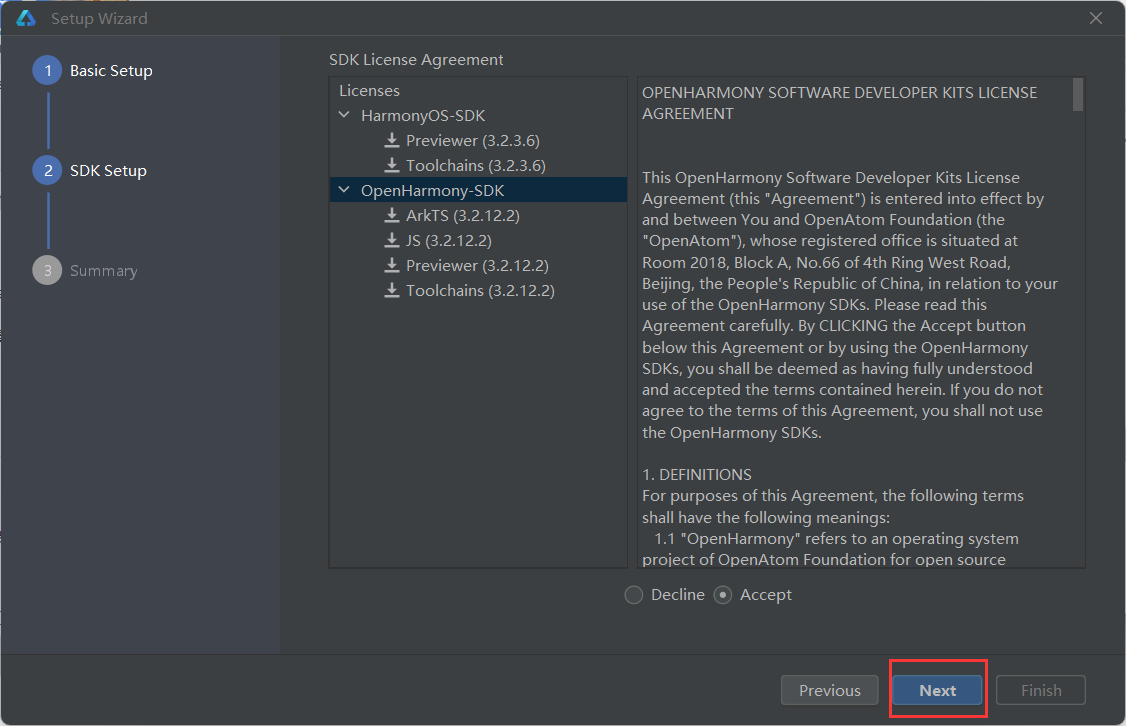Click step 2 circle for SDK Setup

[47, 170]
